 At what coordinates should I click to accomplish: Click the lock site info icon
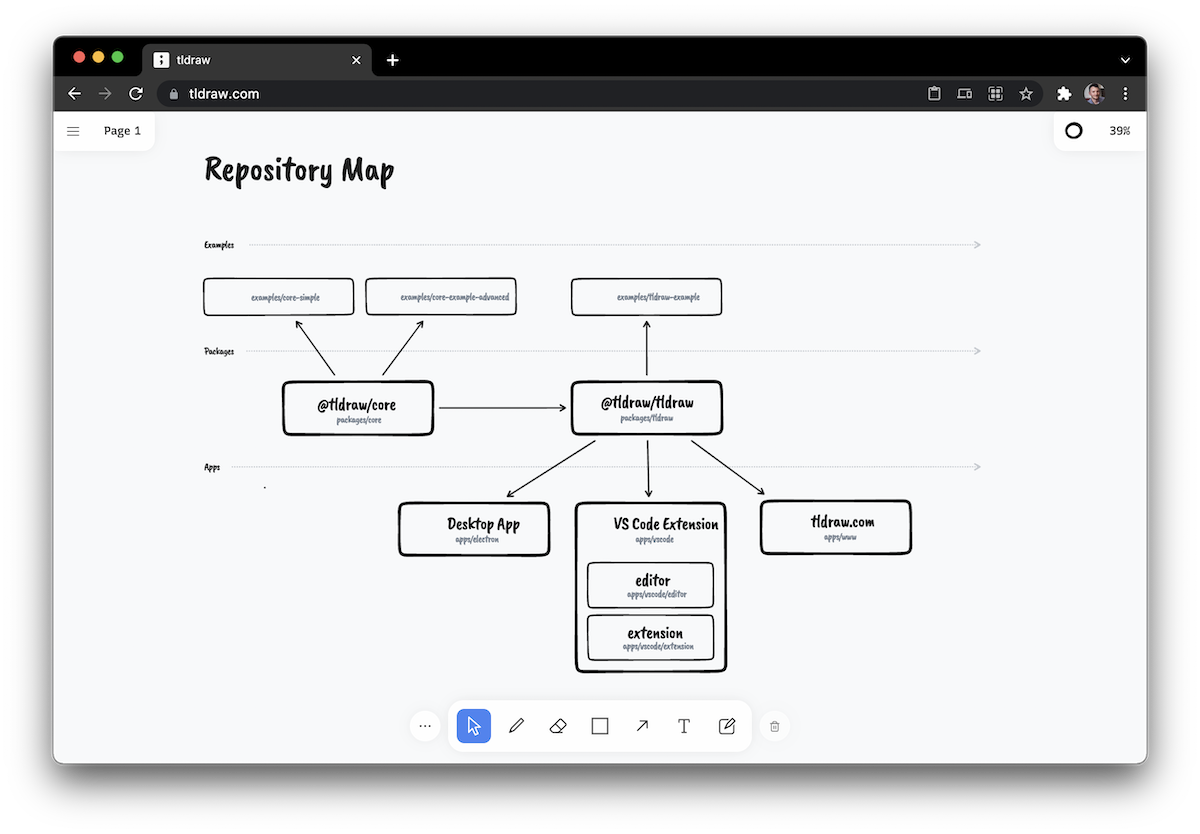(x=174, y=94)
